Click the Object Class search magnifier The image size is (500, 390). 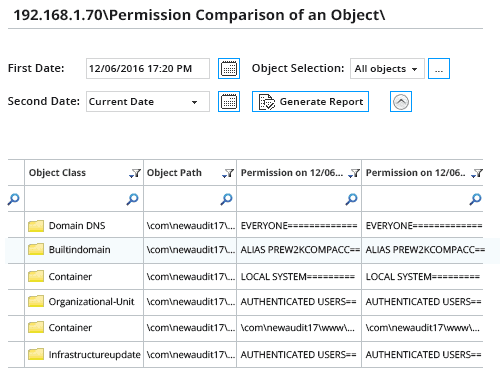[x=132, y=199]
